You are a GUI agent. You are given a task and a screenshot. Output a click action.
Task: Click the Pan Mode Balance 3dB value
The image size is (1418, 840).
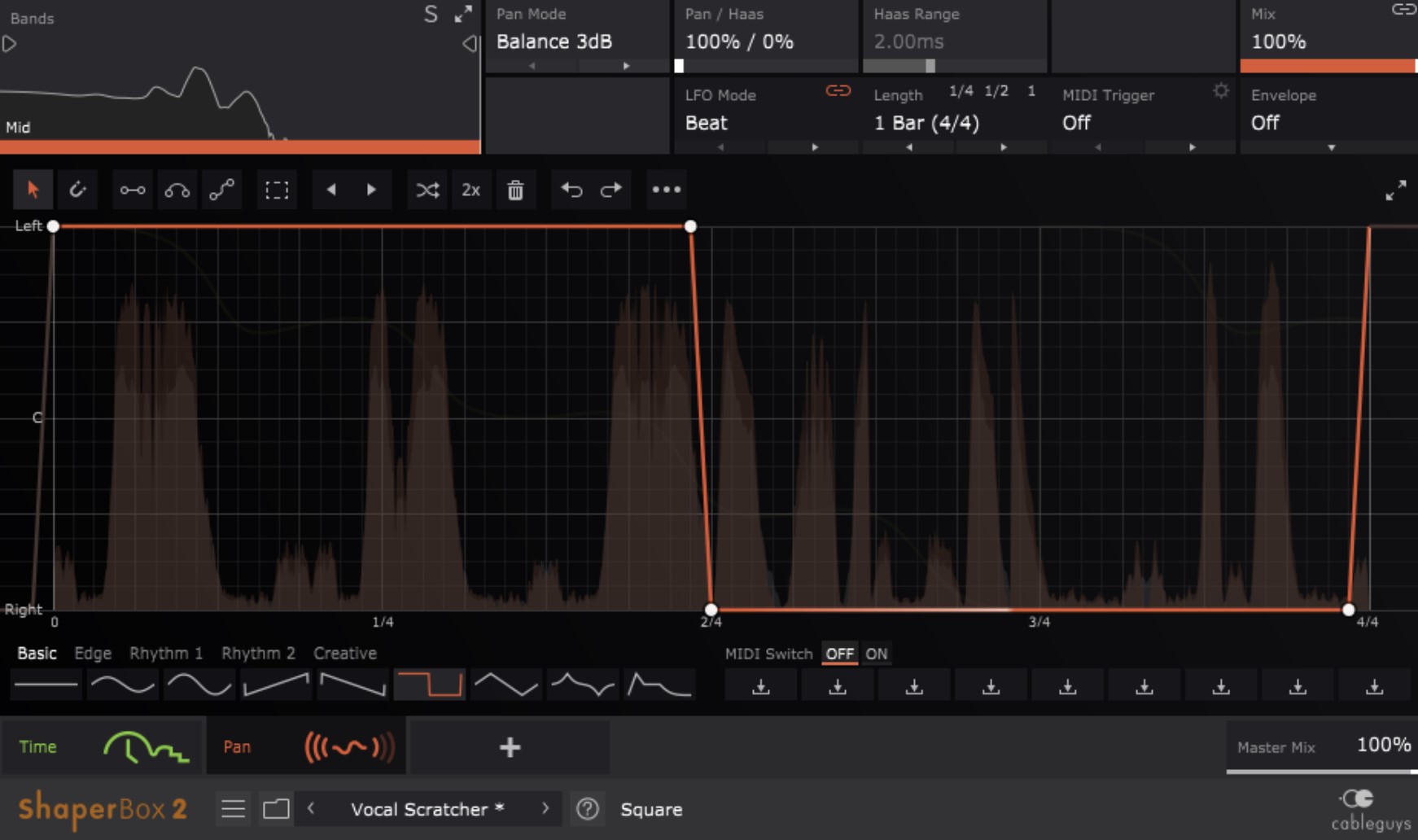(554, 42)
